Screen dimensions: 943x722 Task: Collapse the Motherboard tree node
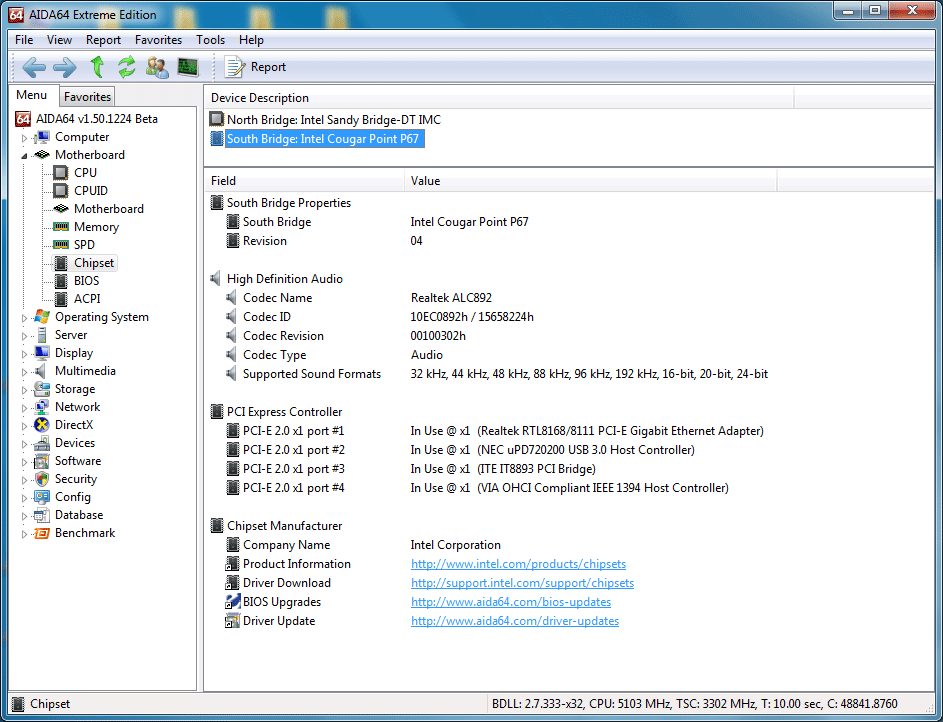(24, 156)
